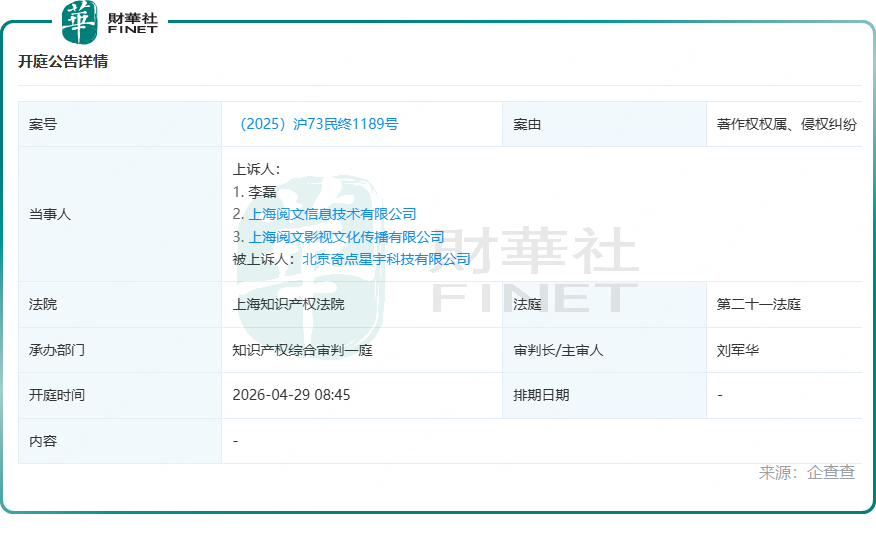Click the 知识产权综合审判一庭 value
This screenshot has width=876, height=534.
pos(302,350)
